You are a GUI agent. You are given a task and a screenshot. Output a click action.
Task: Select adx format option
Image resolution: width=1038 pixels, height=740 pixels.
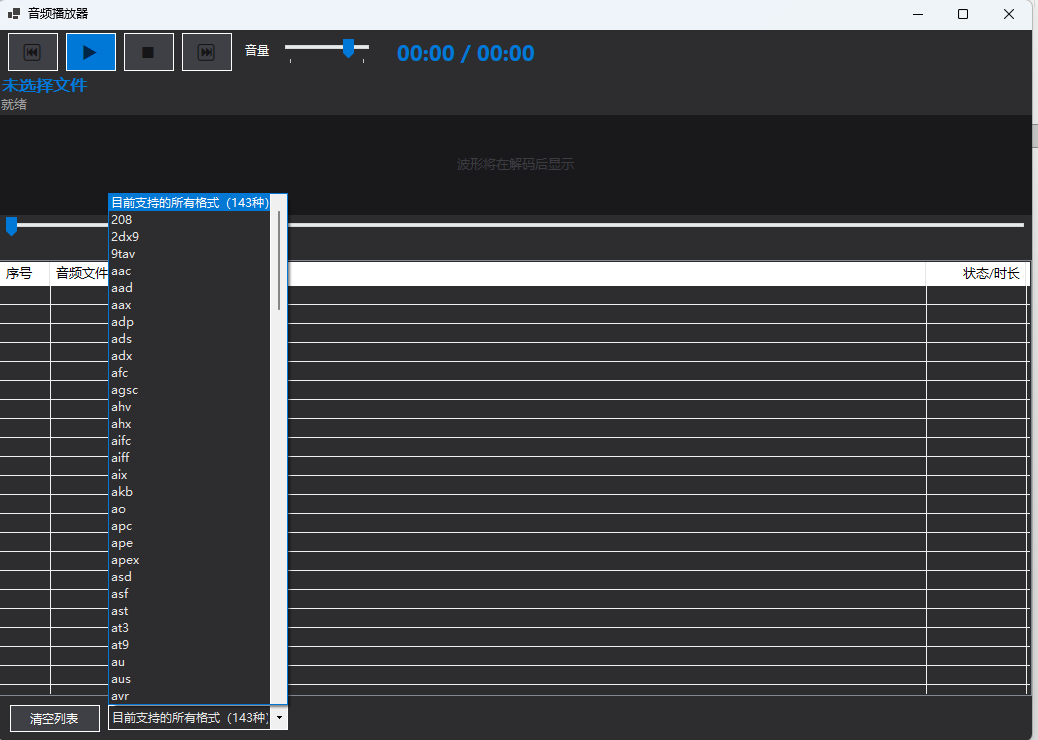pos(189,356)
